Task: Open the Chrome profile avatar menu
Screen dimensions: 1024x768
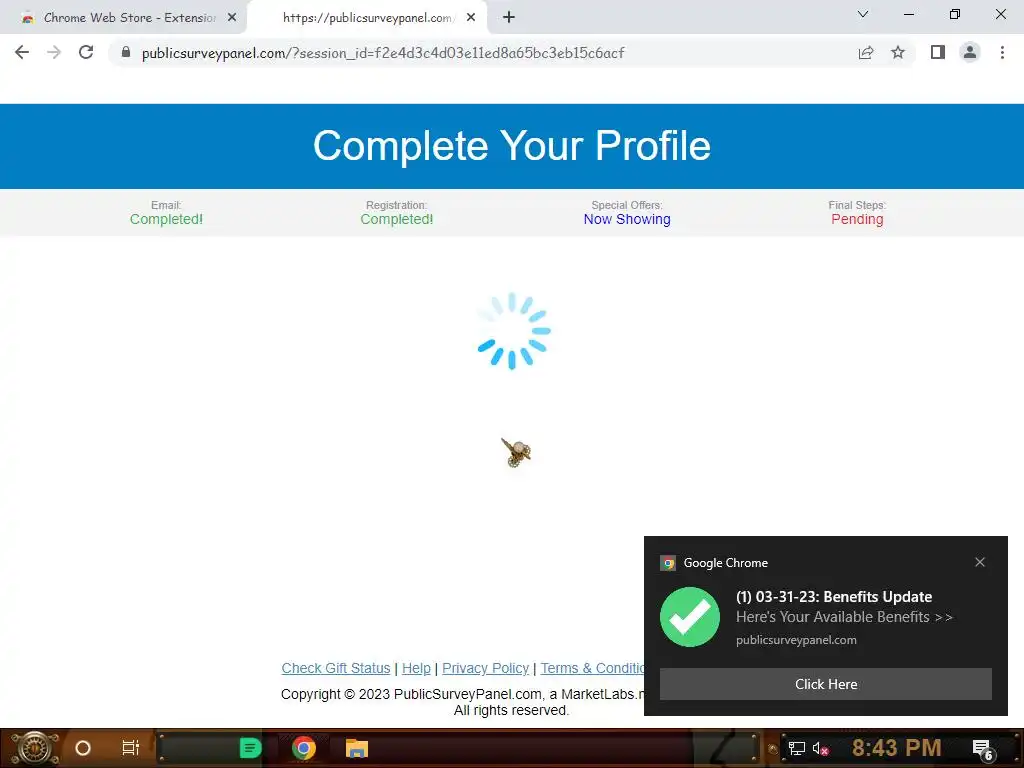Action: pyautogui.click(x=970, y=52)
